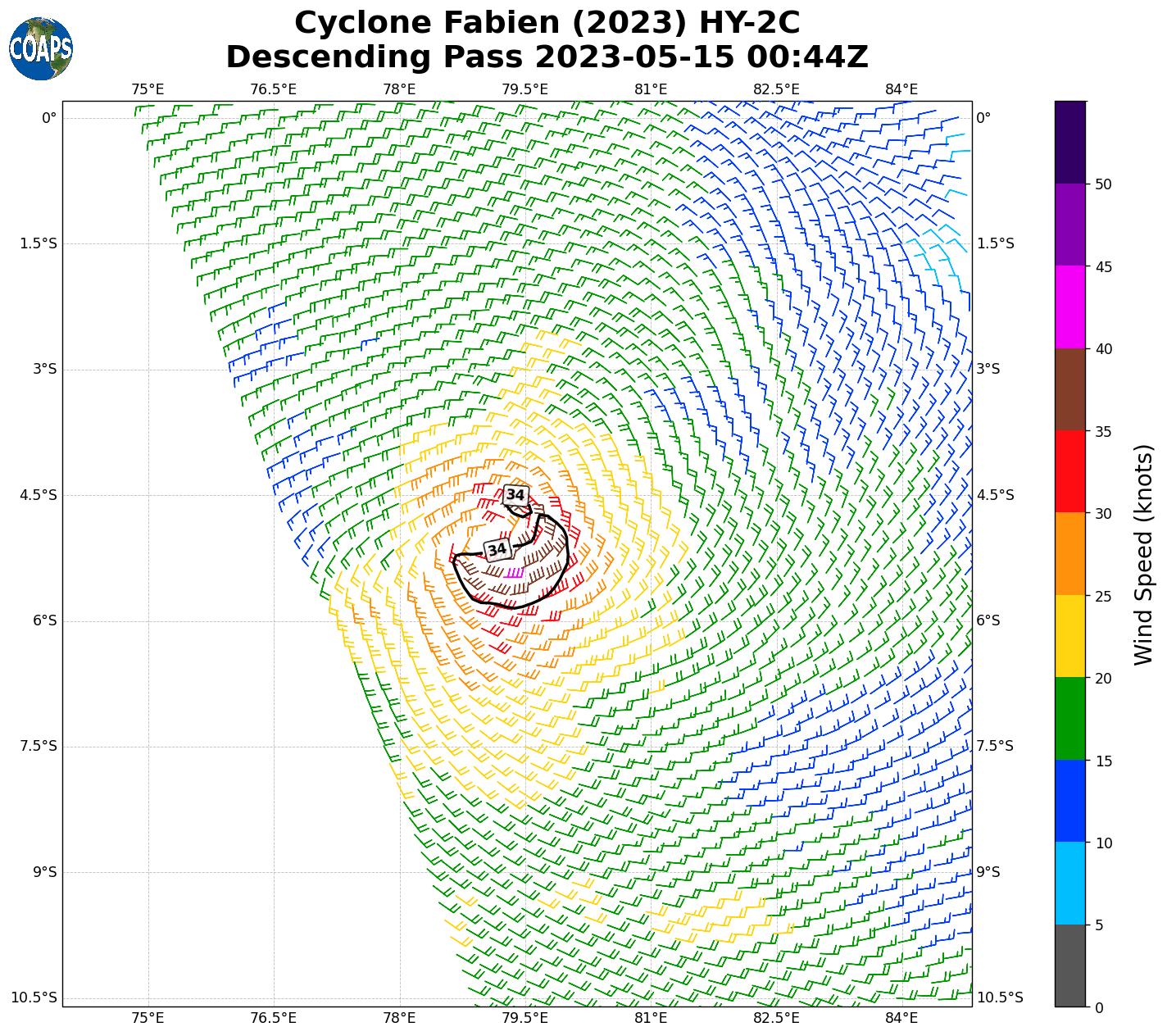Select the magenta 40-45 knot colorbar segment
The height and width of the screenshot is (1036, 1167).
coord(1069,307)
